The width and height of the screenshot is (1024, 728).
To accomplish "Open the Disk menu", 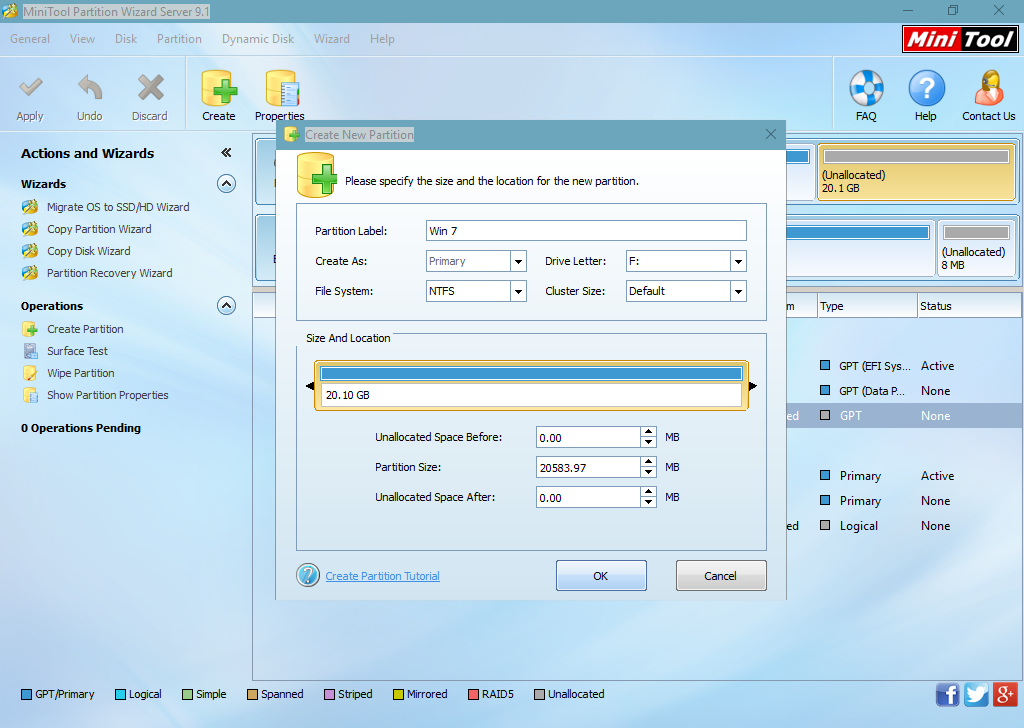I will (x=126, y=39).
